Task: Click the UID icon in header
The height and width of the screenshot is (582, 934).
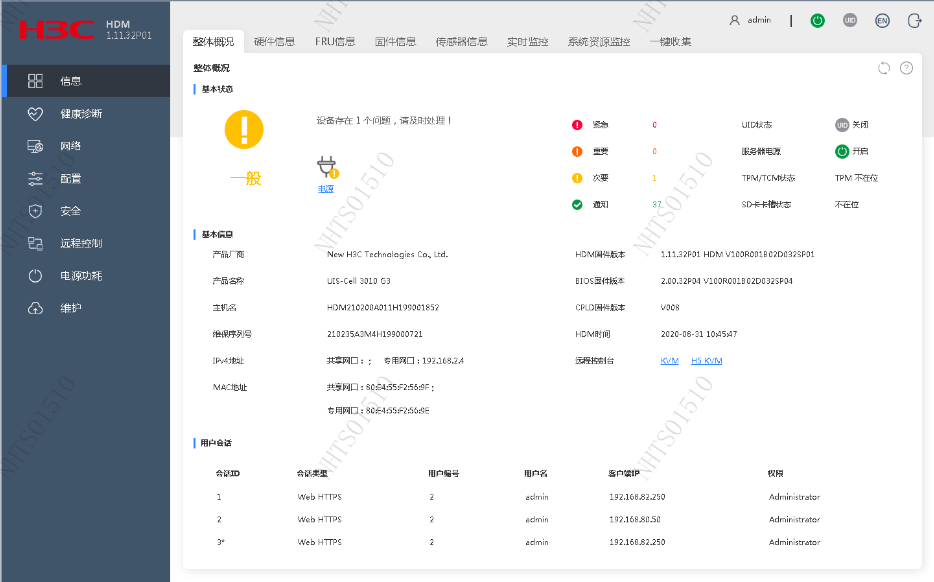Action: click(850, 21)
